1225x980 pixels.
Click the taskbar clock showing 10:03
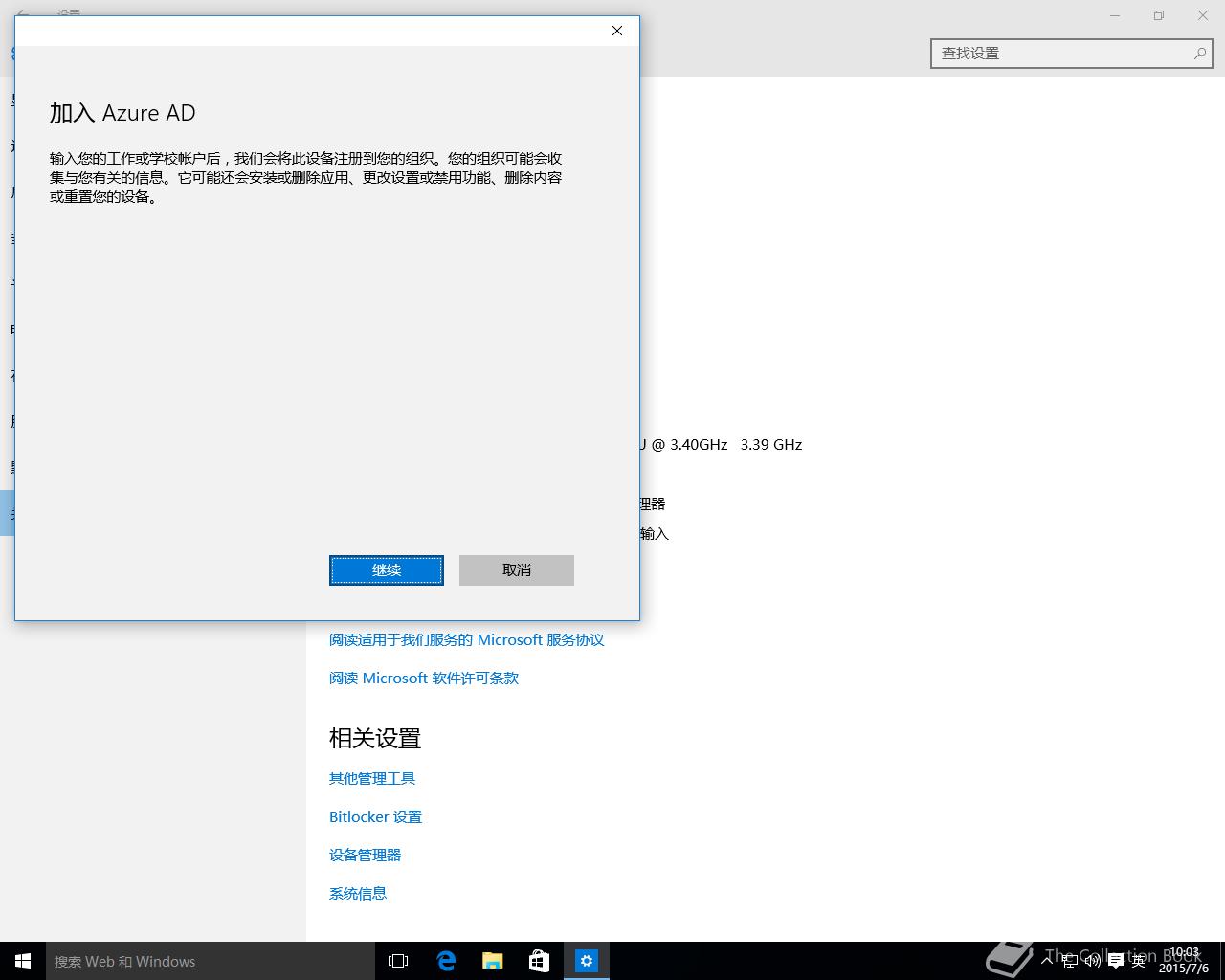[1184, 961]
